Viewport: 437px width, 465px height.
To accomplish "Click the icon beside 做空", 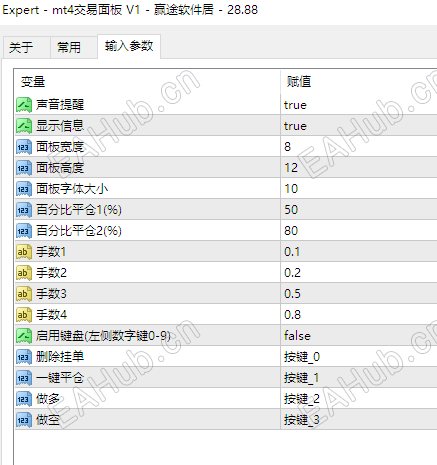I will 24,420.
